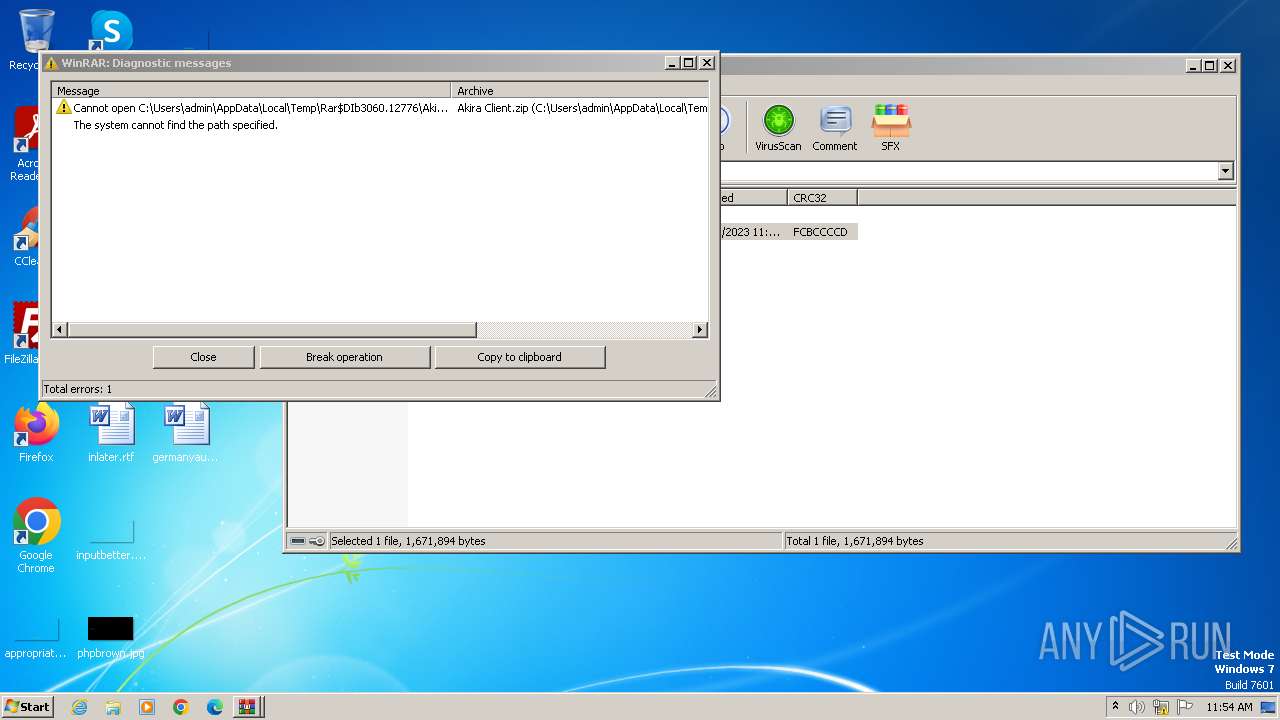Click the Archive column header
1280x720 pixels.
point(580,90)
